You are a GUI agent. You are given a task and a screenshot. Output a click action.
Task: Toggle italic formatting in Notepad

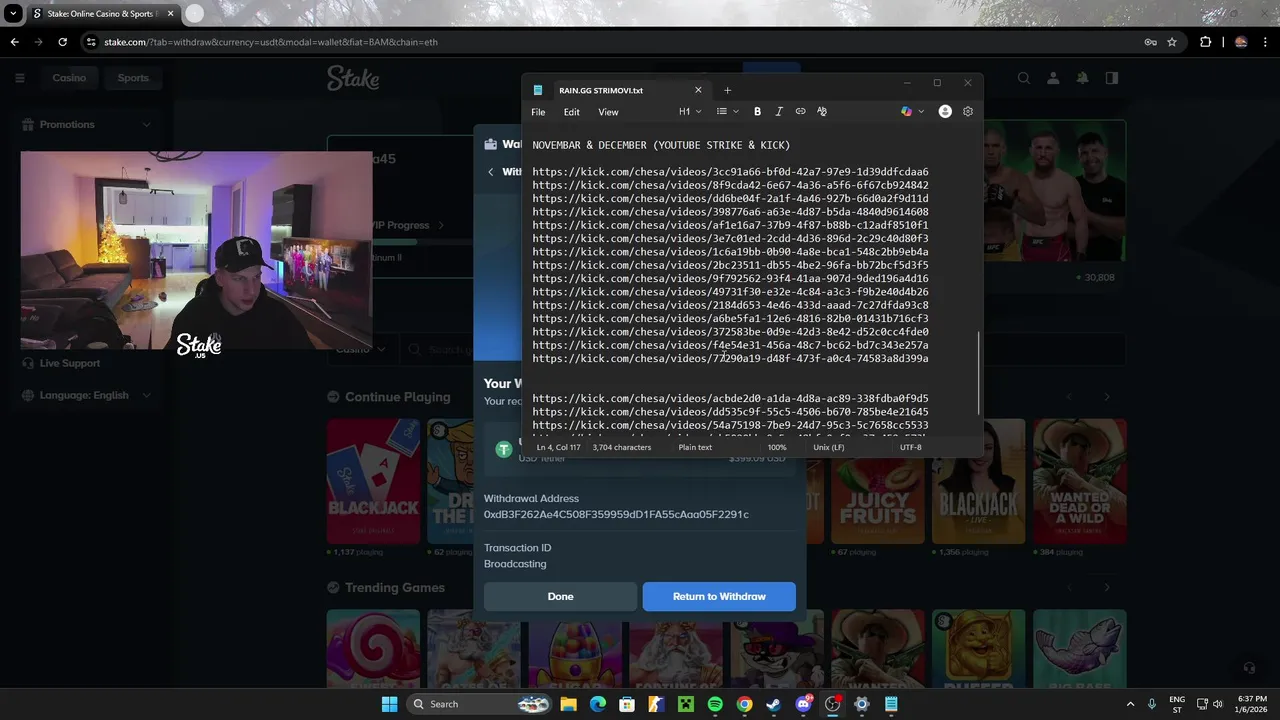tap(779, 112)
